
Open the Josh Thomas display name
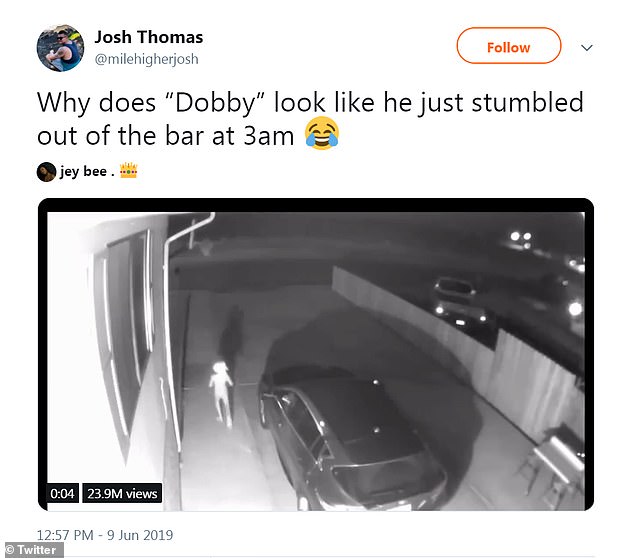[x=148, y=37]
